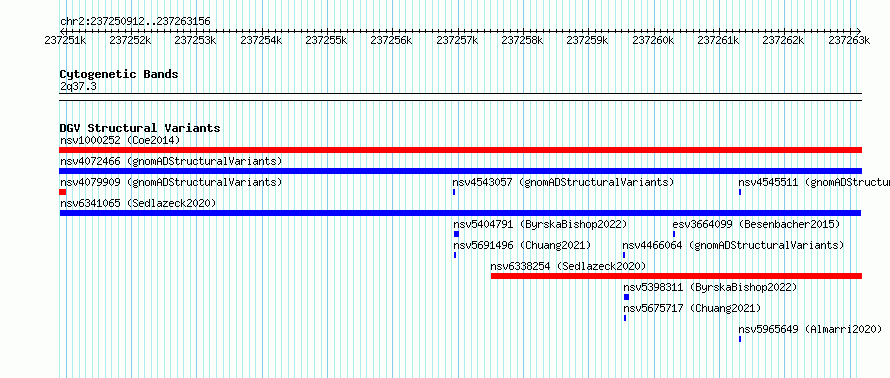Click the blue nsv6341065 Sedlazeck2020 bar

pyautogui.click(x=460, y=213)
